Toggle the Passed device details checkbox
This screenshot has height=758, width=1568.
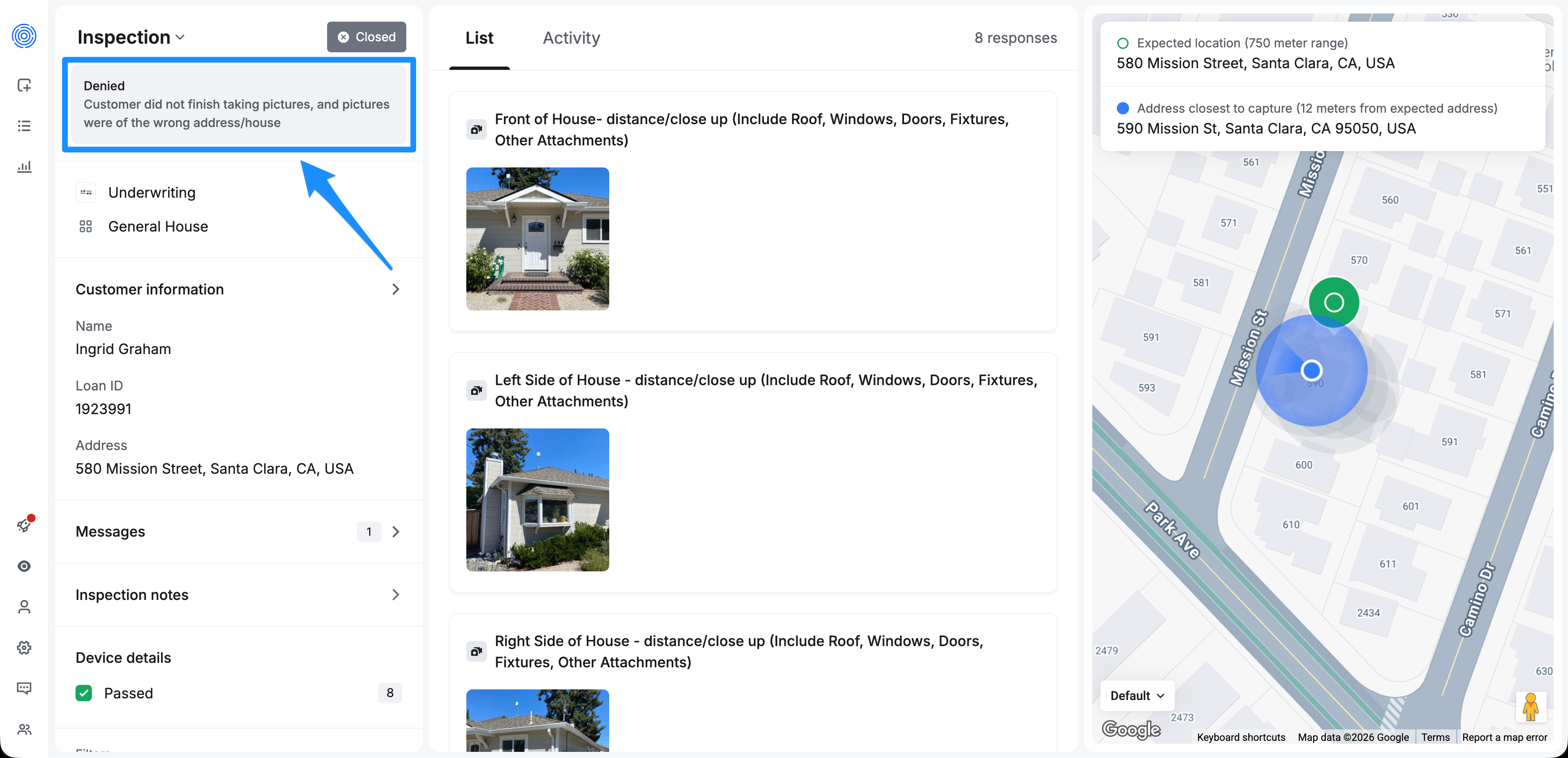click(84, 693)
